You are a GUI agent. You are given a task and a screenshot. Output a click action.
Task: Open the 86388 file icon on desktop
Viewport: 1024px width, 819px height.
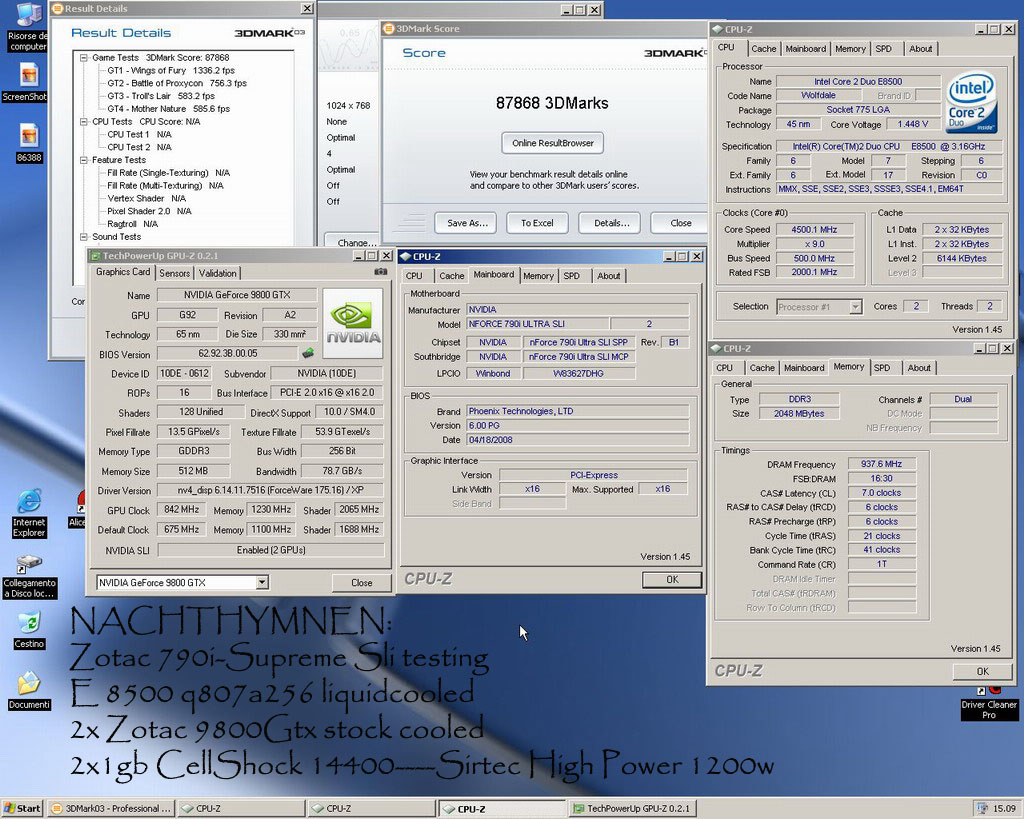[x=29, y=143]
